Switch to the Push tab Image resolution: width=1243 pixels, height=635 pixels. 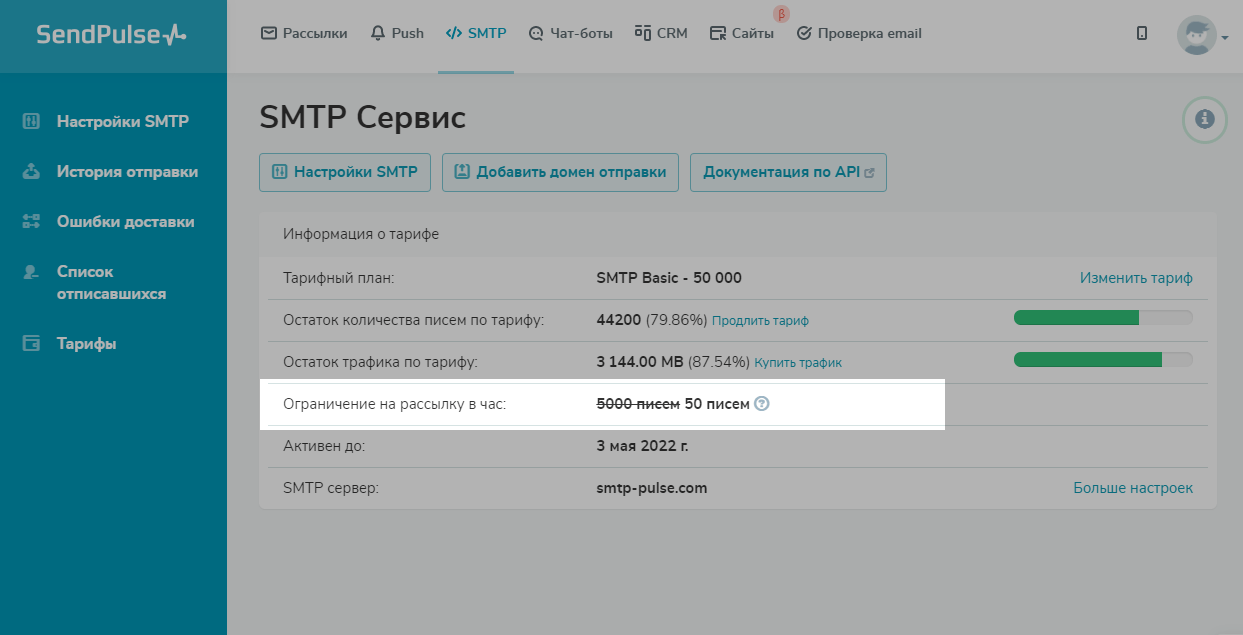[x=397, y=33]
